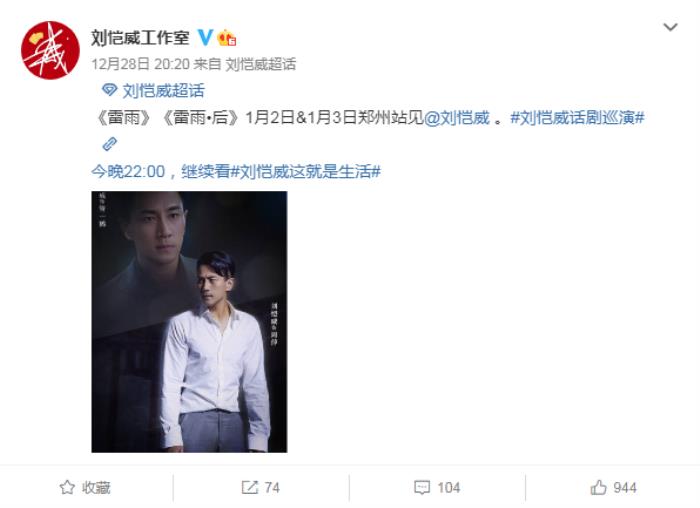Screen dimensions: 700x508
Task: Open the source link 刘恺威超话 beside timestamp
Action: [261, 64]
